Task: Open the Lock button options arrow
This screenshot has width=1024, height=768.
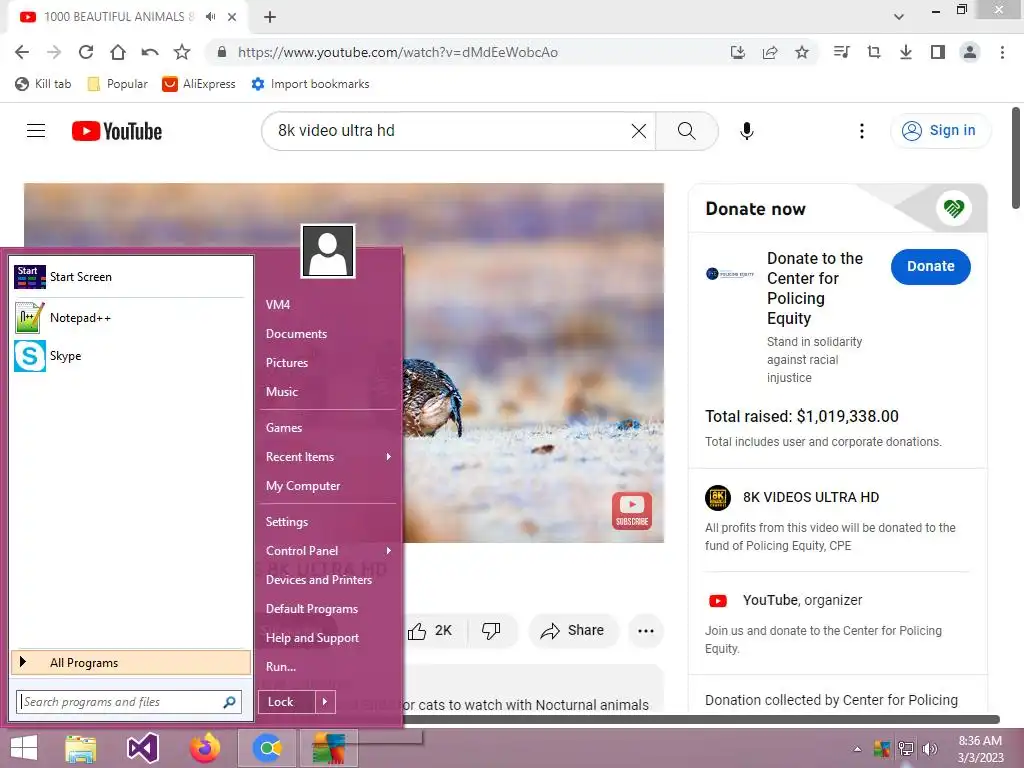Action: coord(325,702)
